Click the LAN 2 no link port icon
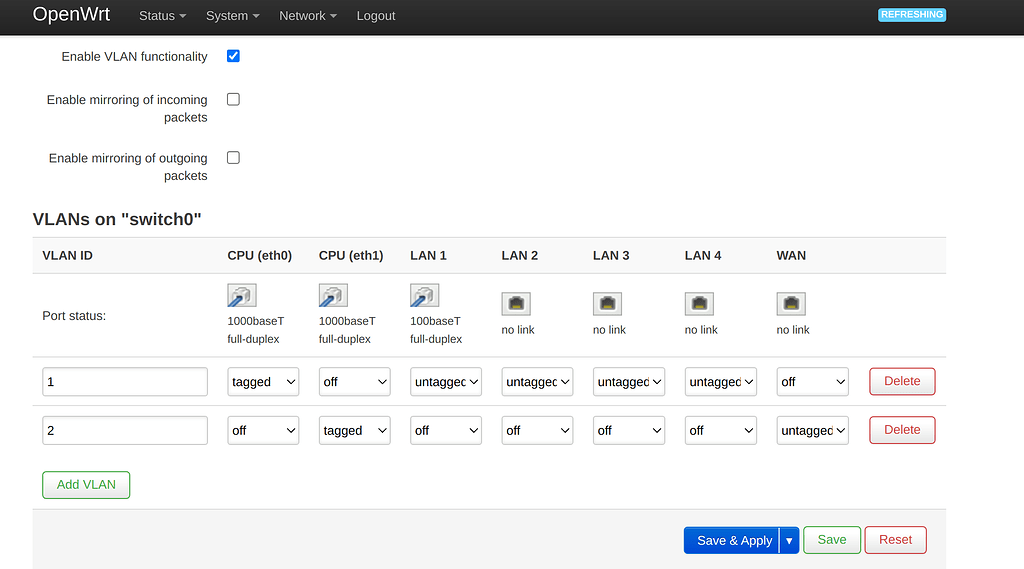 pyautogui.click(x=516, y=304)
